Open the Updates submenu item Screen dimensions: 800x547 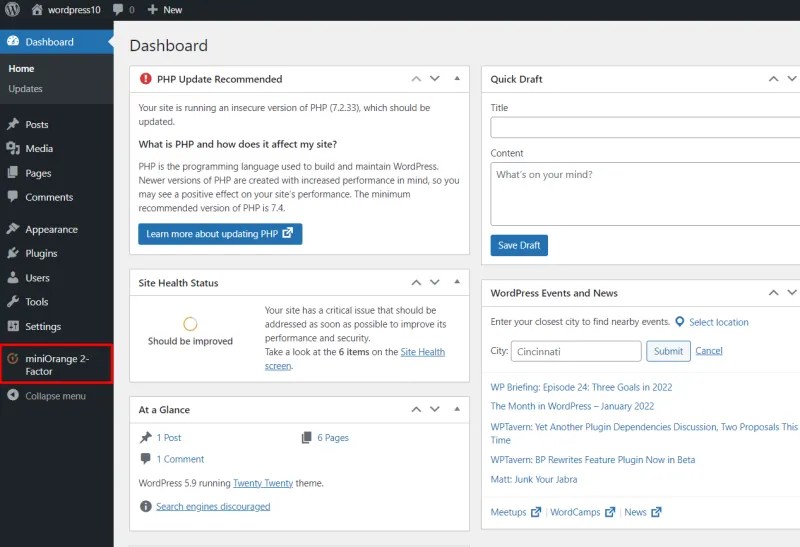[25, 88]
